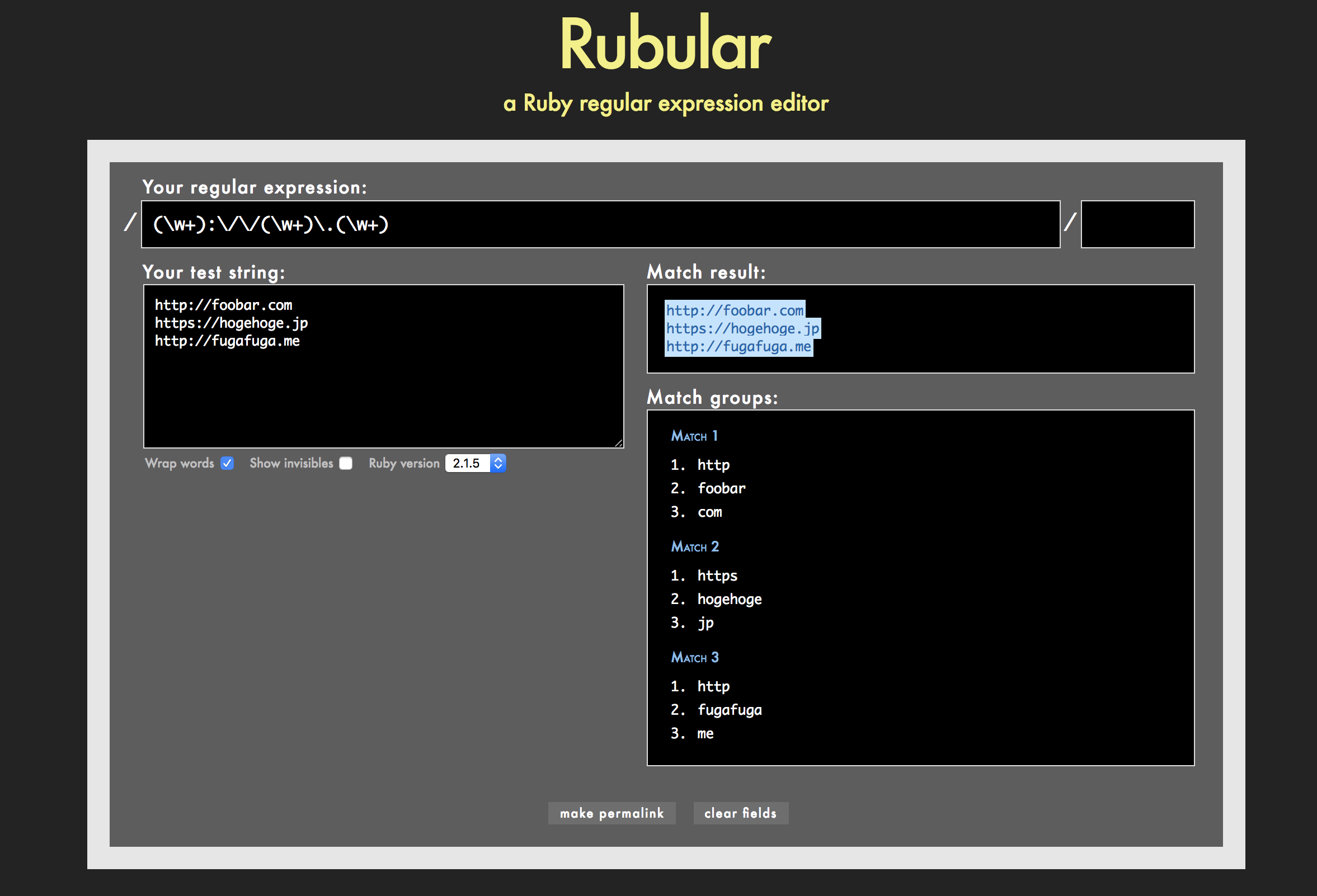Click inside the regular expression field
1317x896 pixels.
pyautogui.click(x=600, y=224)
